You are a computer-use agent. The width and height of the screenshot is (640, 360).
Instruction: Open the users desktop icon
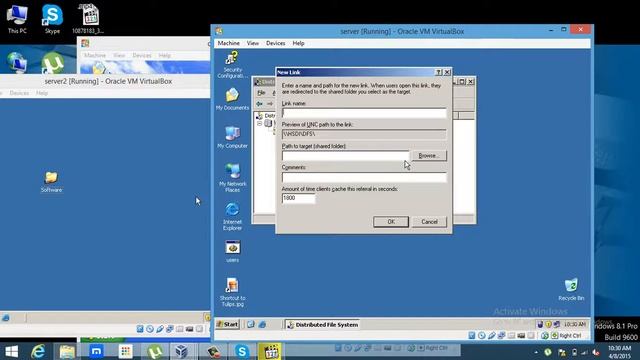tap(232, 251)
